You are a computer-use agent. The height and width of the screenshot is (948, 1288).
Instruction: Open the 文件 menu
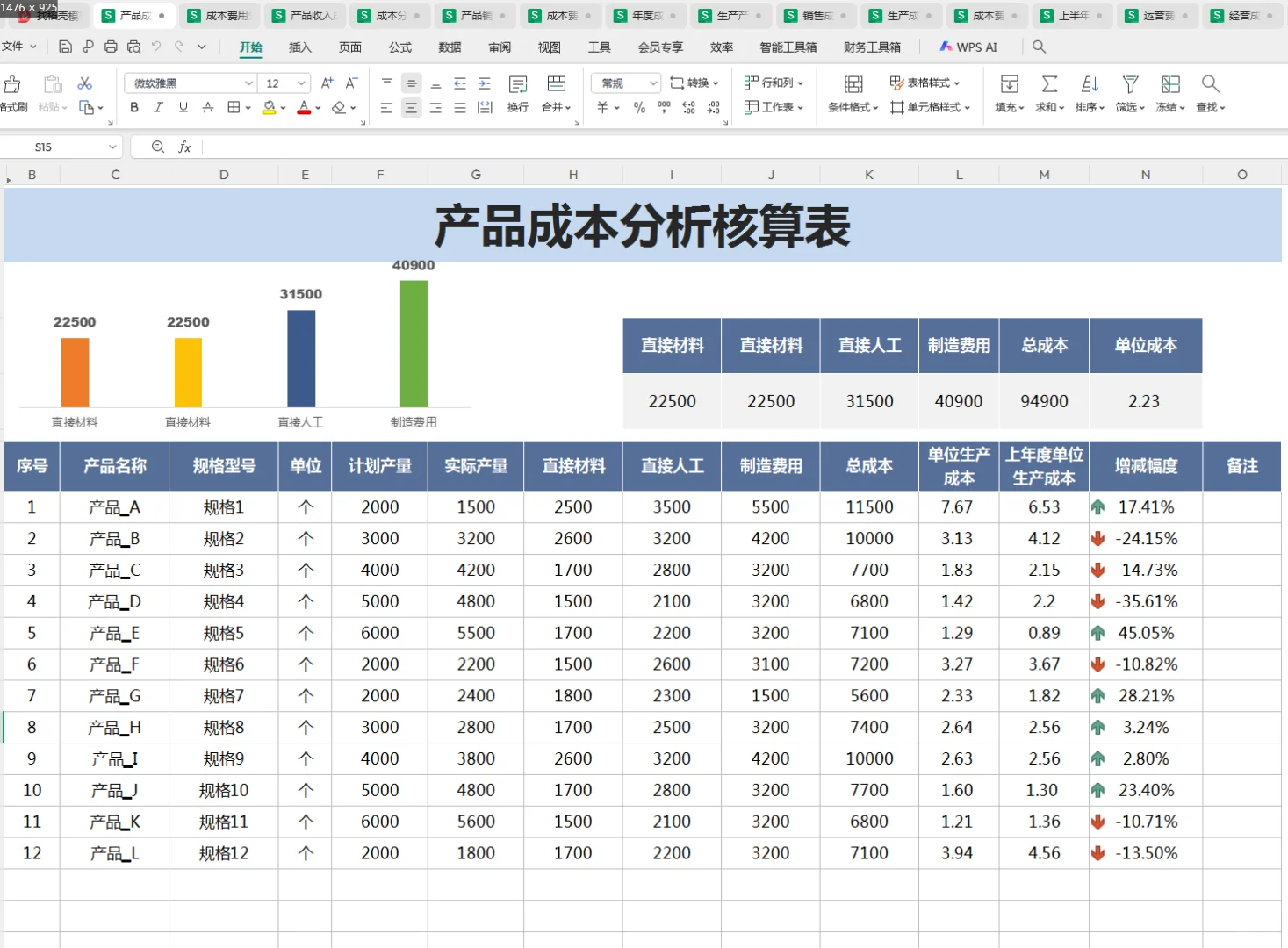click(x=18, y=47)
